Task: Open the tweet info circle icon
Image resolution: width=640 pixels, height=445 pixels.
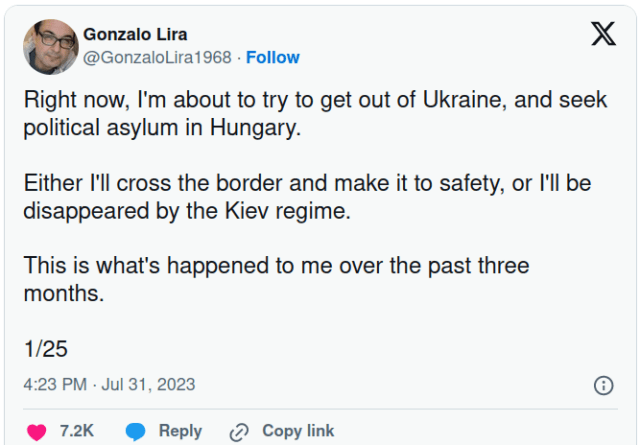Action: tap(603, 385)
